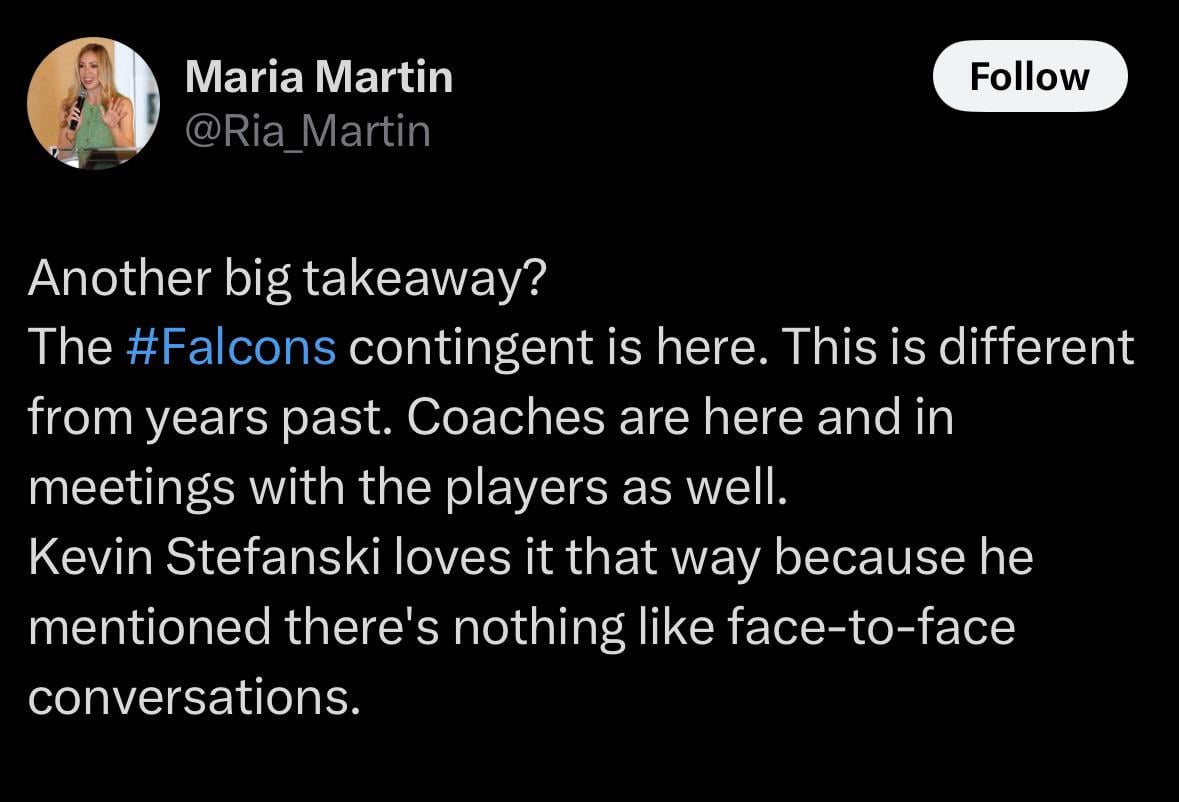
Task: Click the @Ria_Martin handle
Action: pyautogui.click(x=308, y=131)
